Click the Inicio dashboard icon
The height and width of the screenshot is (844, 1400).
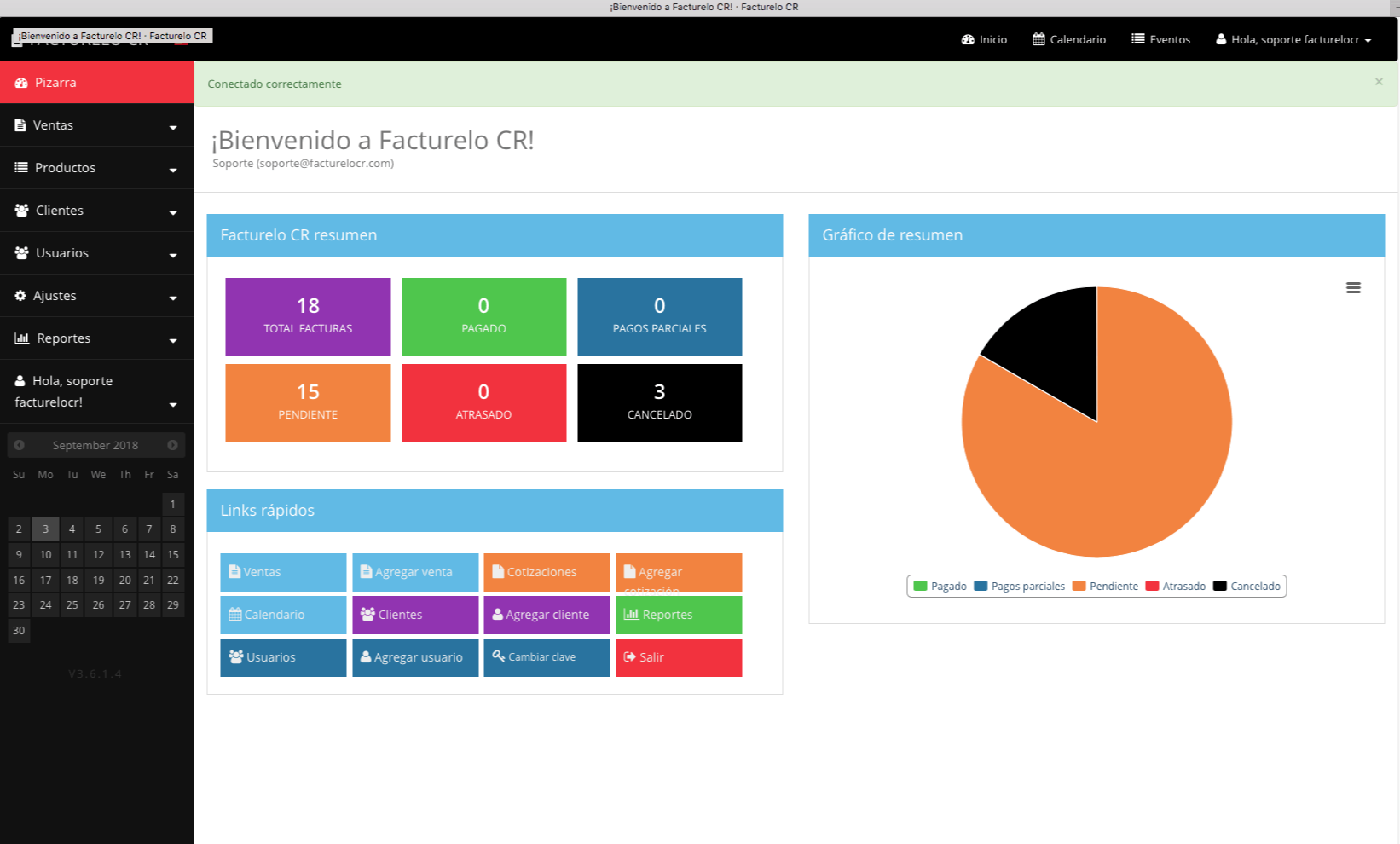point(968,39)
